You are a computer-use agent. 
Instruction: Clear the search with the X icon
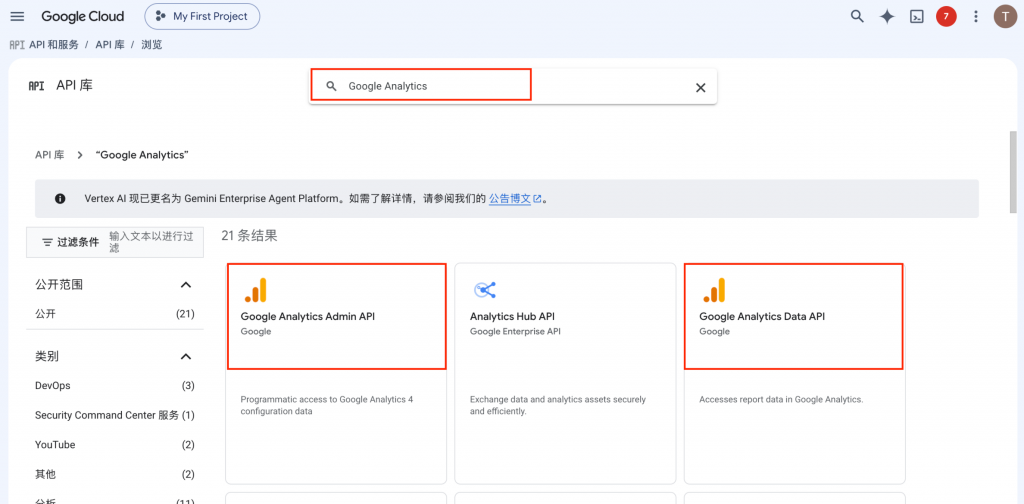(701, 87)
